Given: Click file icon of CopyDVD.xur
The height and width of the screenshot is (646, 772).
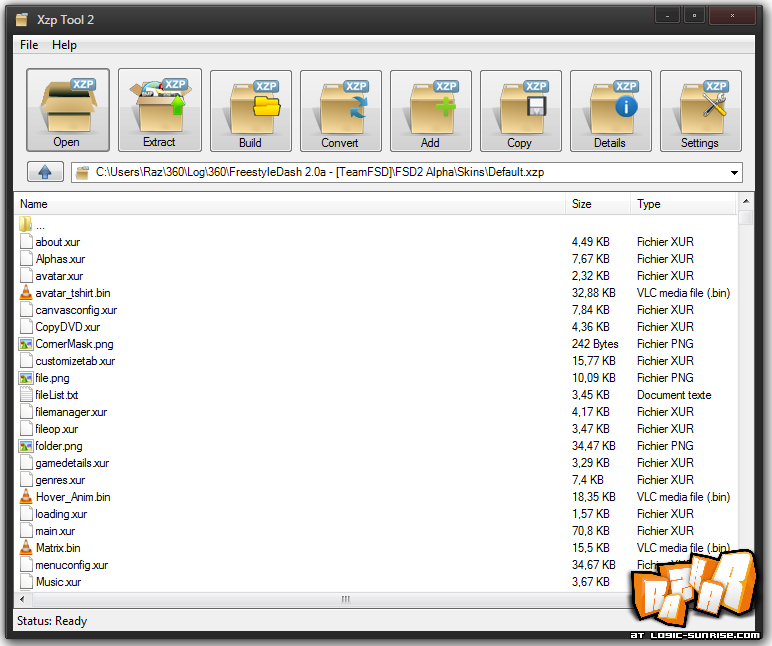Looking at the screenshot, I should pos(26,327).
